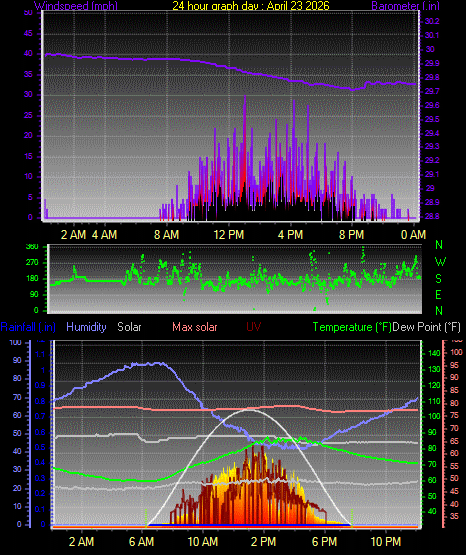This screenshot has width=466, height=555.
Task: Click the 4 PM time axis label
Action: [x=290, y=234]
